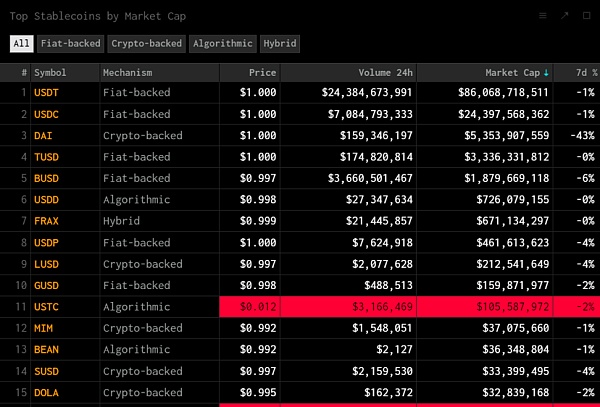The height and width of the screenshot is (407, 600).
Task: Filter by Algorithmic stablecoins
Action: point(222,44)
